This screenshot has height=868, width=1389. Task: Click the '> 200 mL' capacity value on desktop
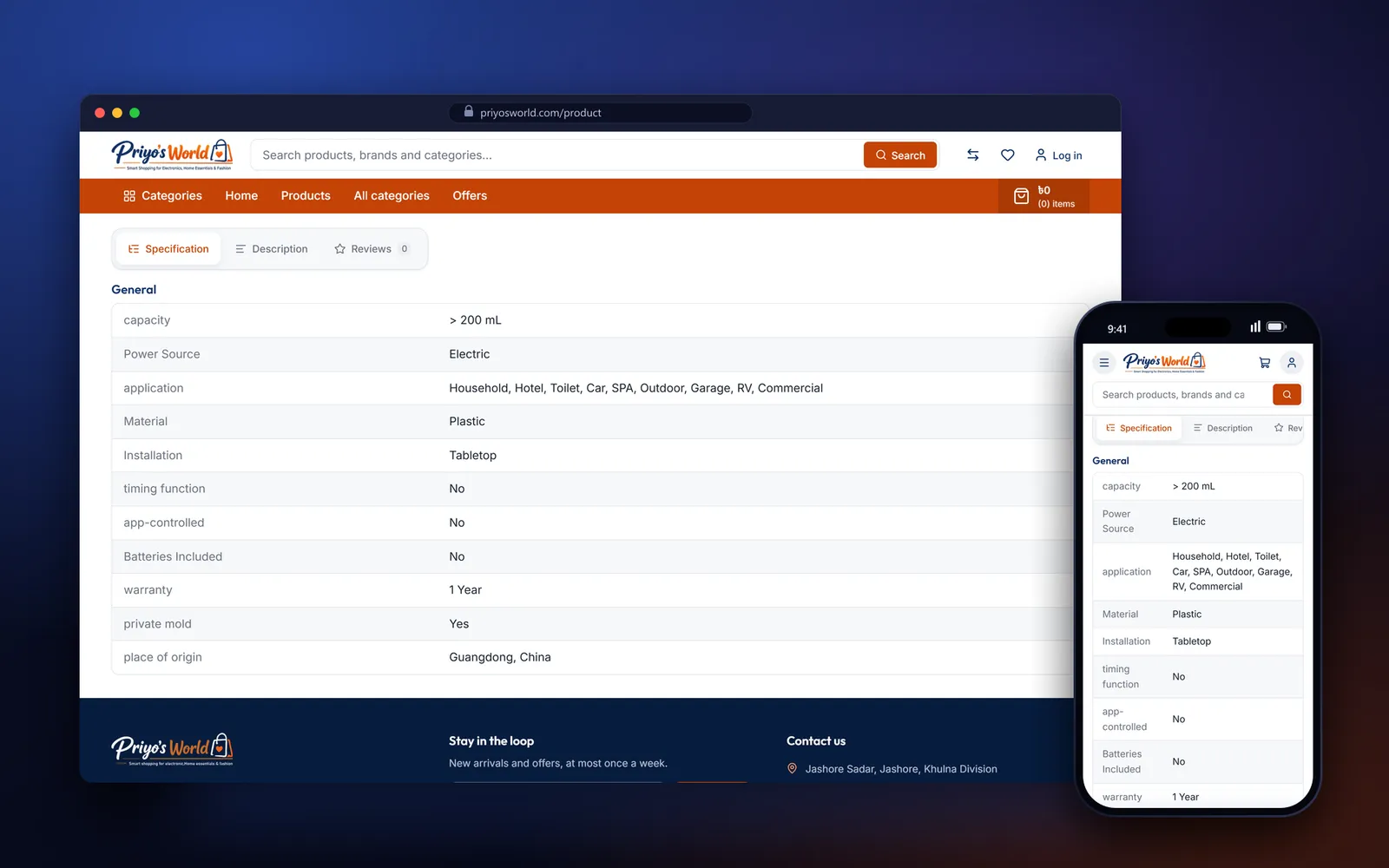click(475, 320)
